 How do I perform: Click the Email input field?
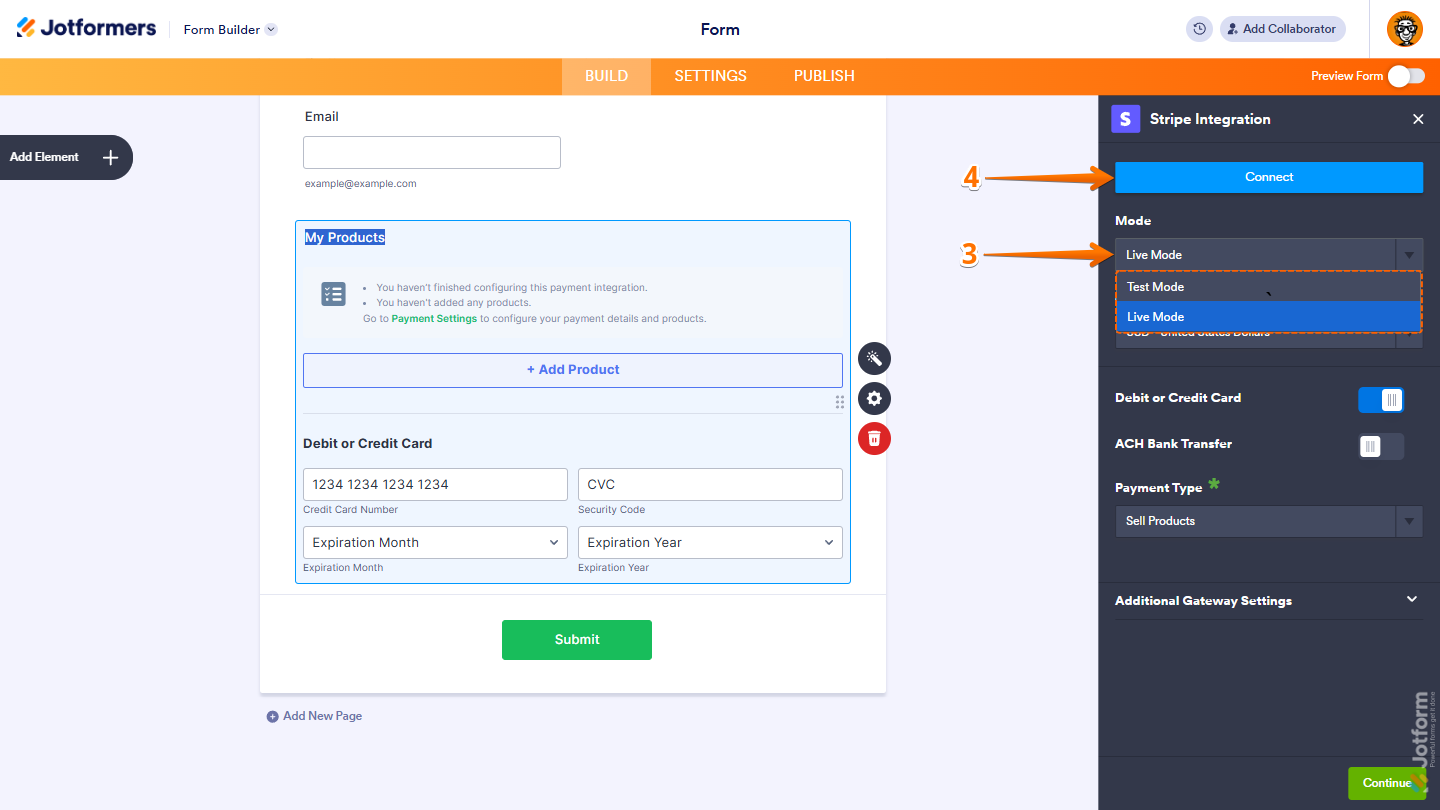pos(432,153)
